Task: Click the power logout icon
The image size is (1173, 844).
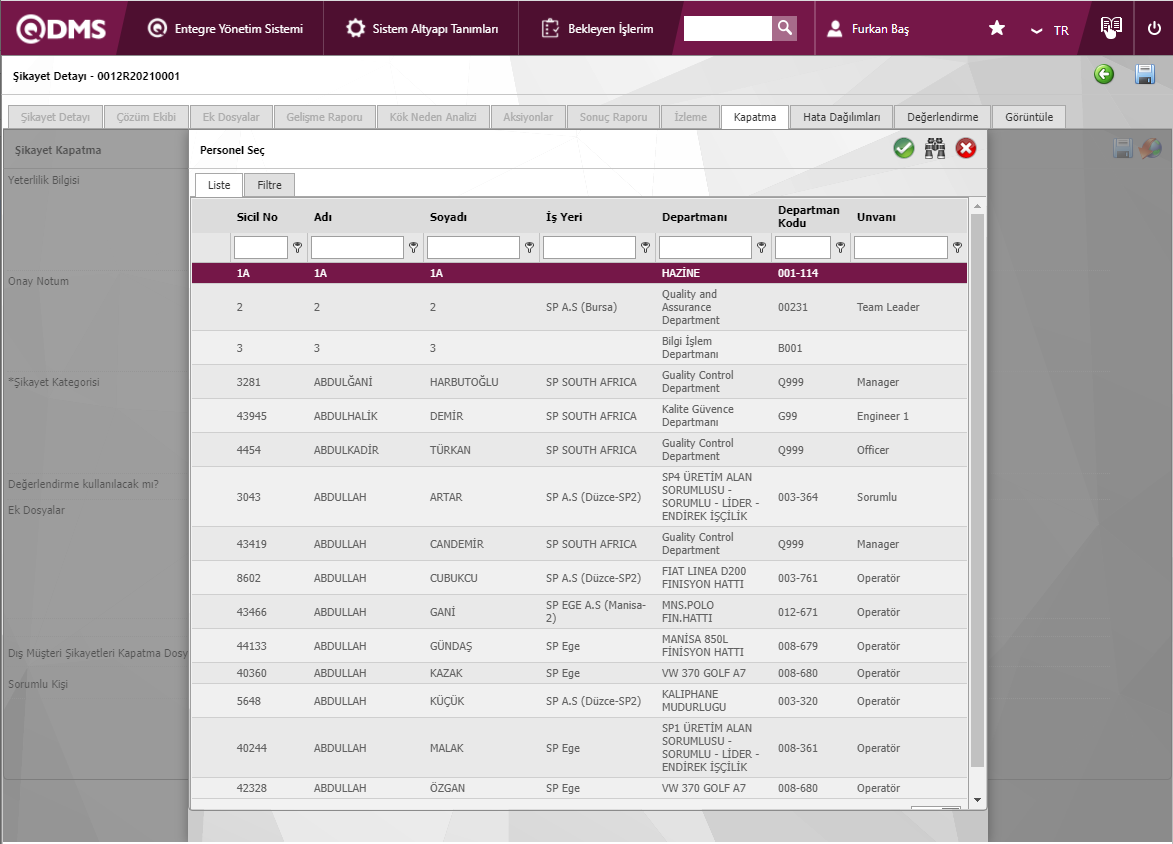Action: (1154, 29)
